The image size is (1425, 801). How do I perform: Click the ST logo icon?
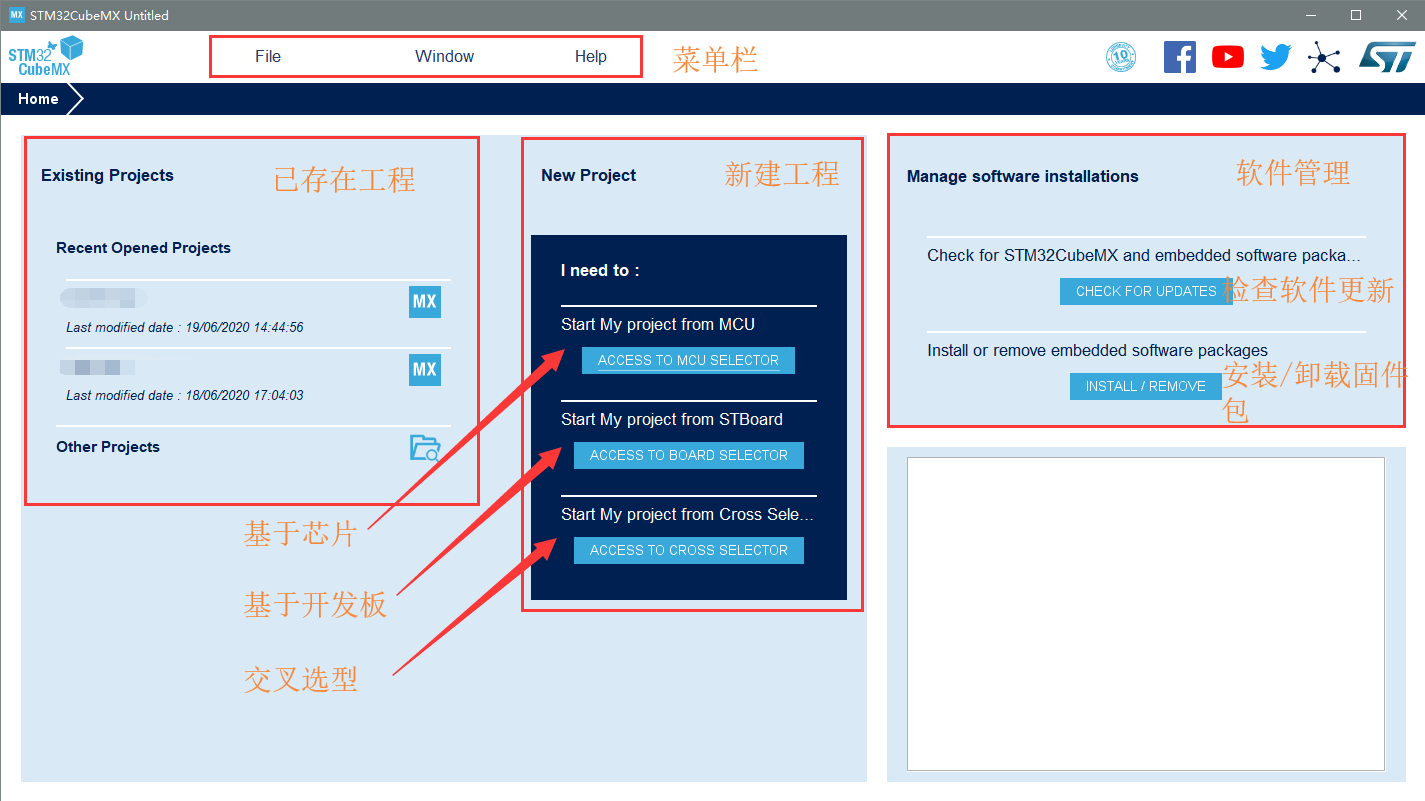1386,57
